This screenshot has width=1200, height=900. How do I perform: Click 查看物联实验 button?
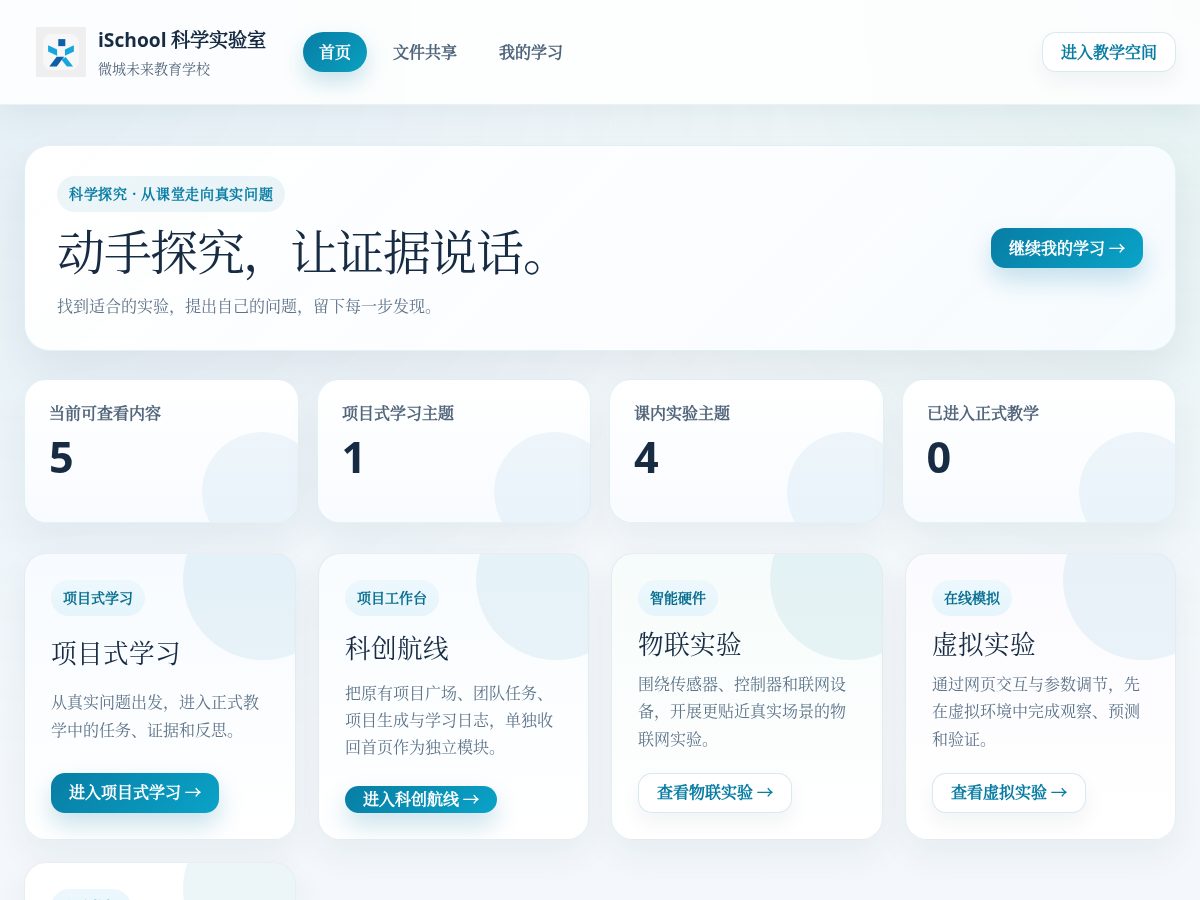click(715, 793)
